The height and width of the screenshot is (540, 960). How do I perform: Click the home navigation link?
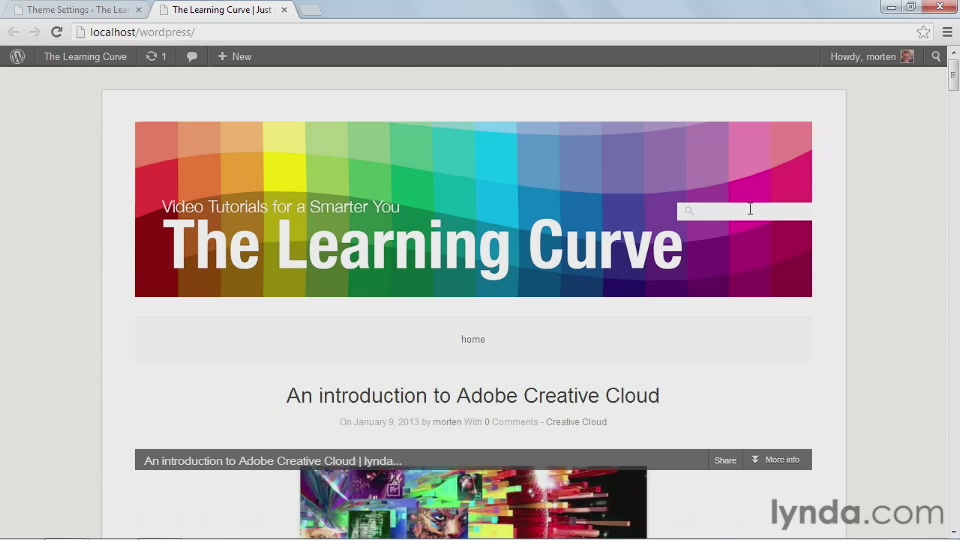(x=473, y=339)
